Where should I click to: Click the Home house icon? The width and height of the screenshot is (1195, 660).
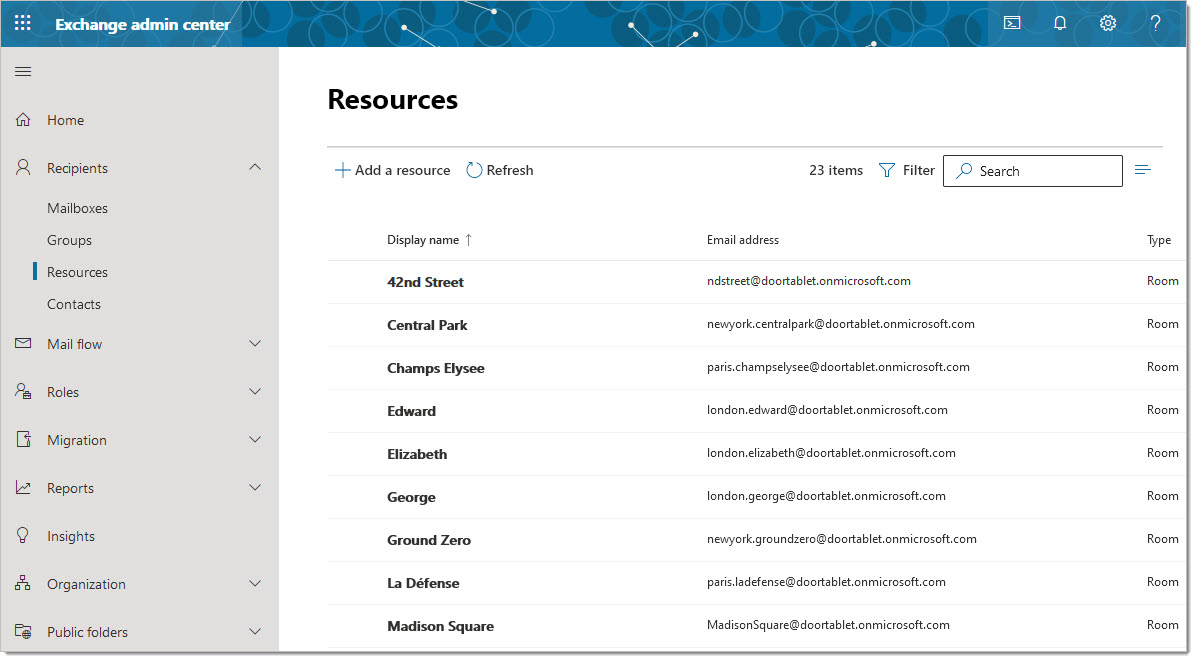click(23, 120)
